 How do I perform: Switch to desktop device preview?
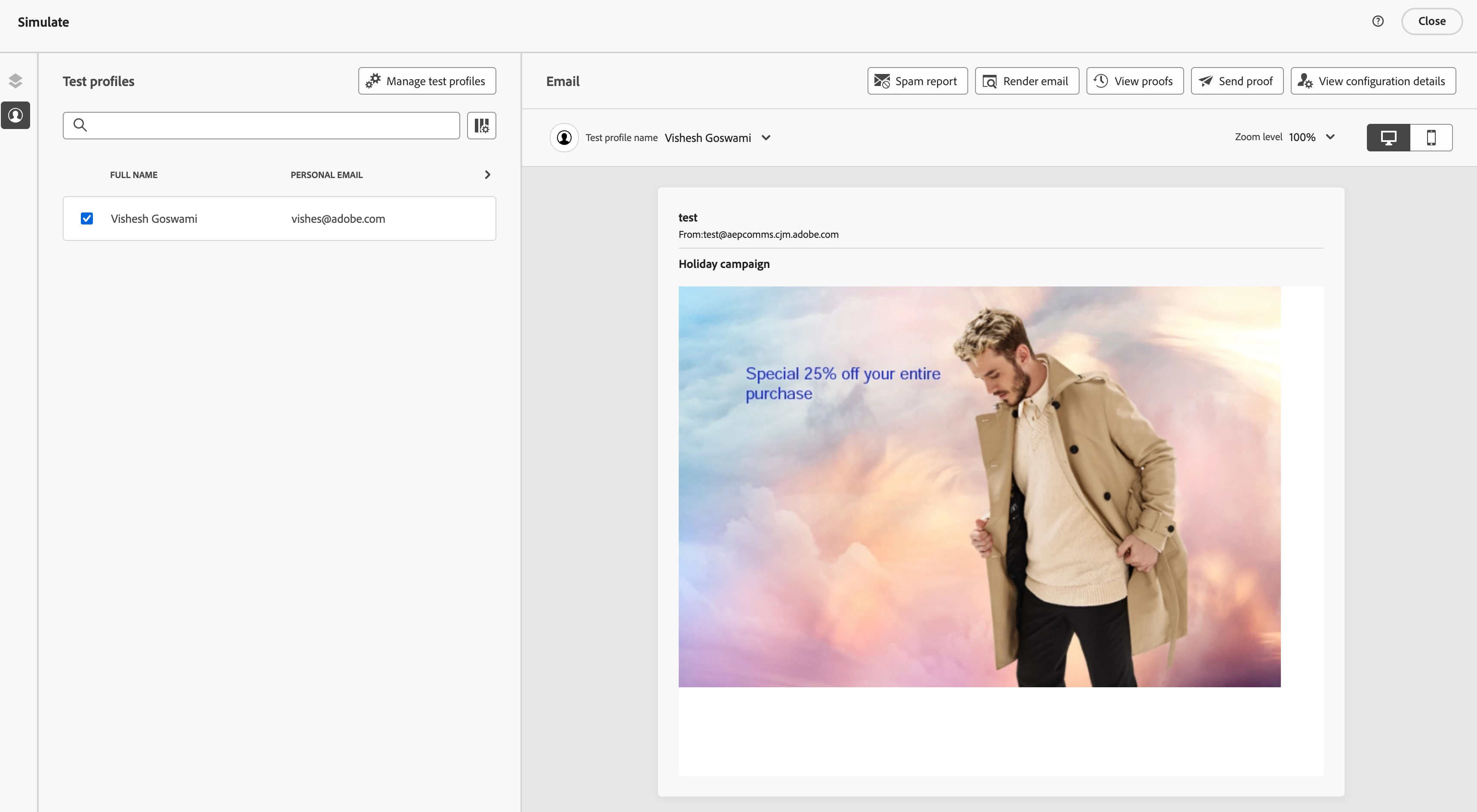[1388, 138]
